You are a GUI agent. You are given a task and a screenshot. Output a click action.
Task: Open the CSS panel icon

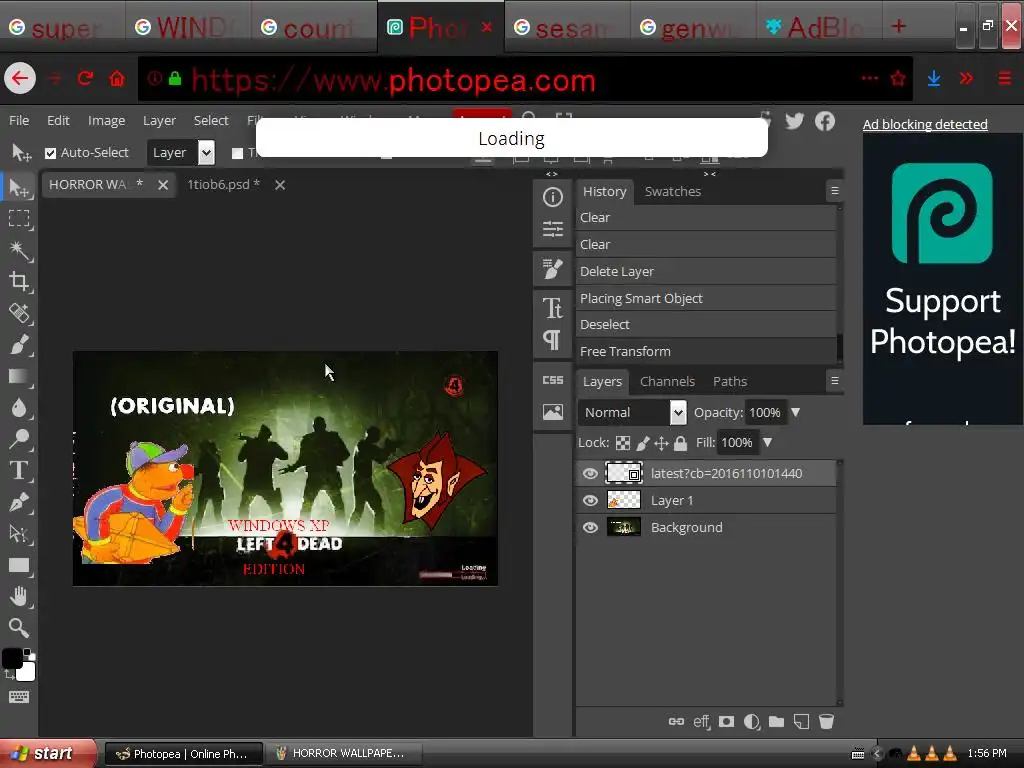(x=552, y=379)
